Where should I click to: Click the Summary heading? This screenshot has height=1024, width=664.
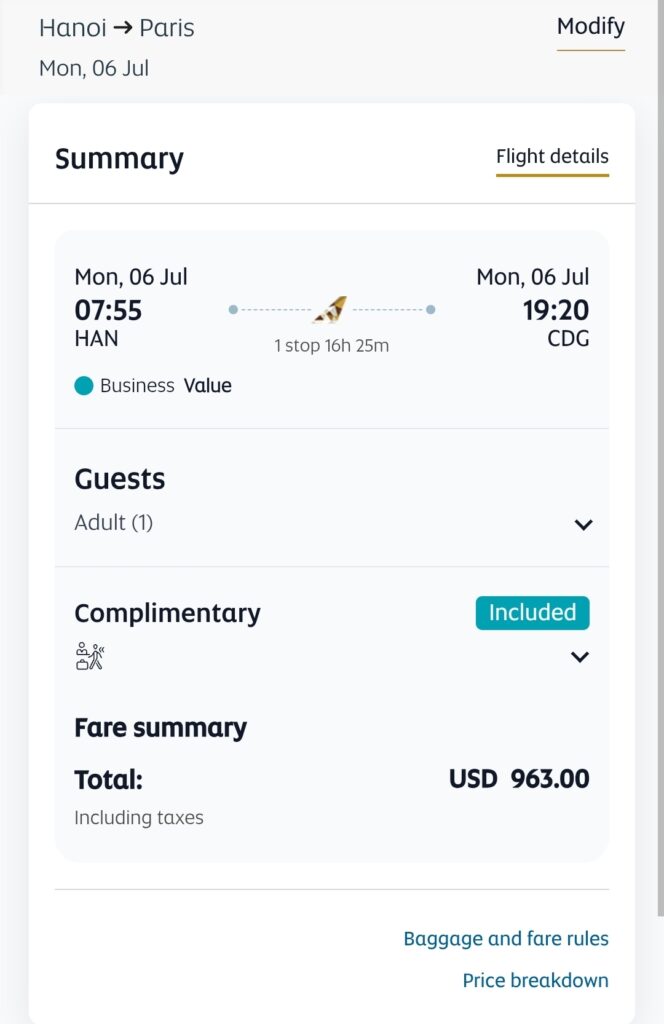[119, 159]
